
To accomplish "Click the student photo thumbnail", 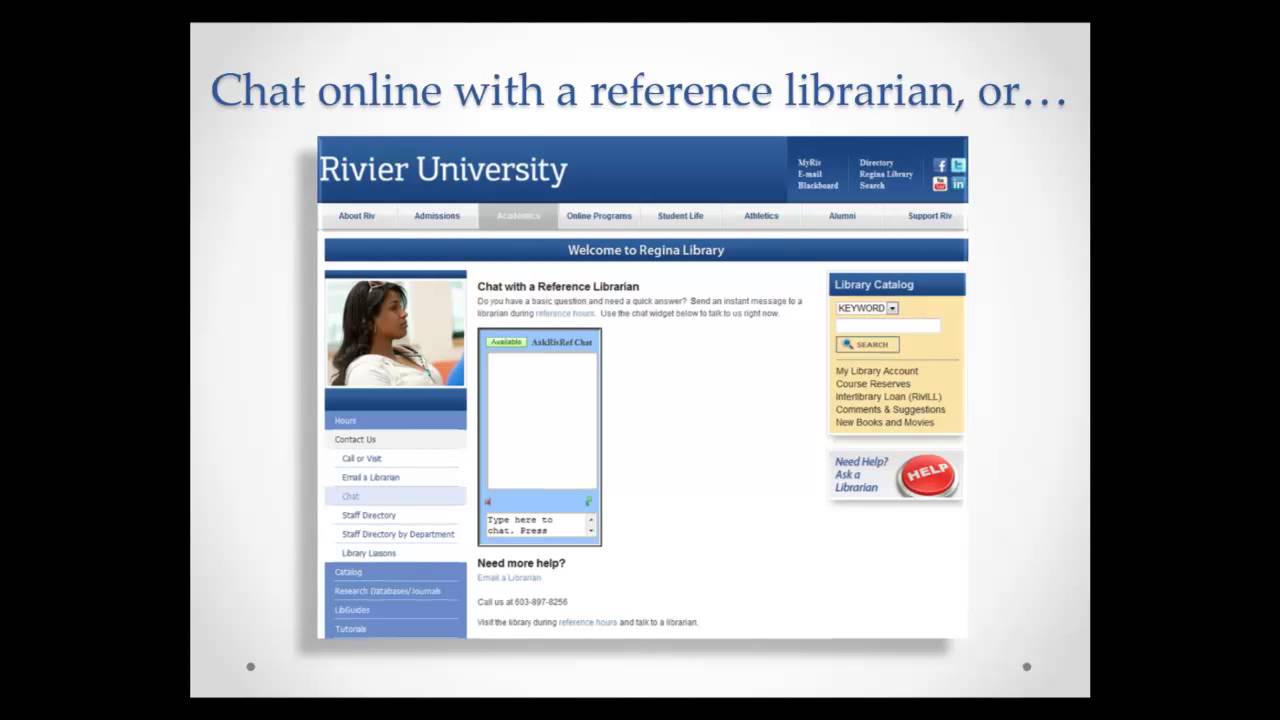I will pyautogui.click(x=395, y=332).
